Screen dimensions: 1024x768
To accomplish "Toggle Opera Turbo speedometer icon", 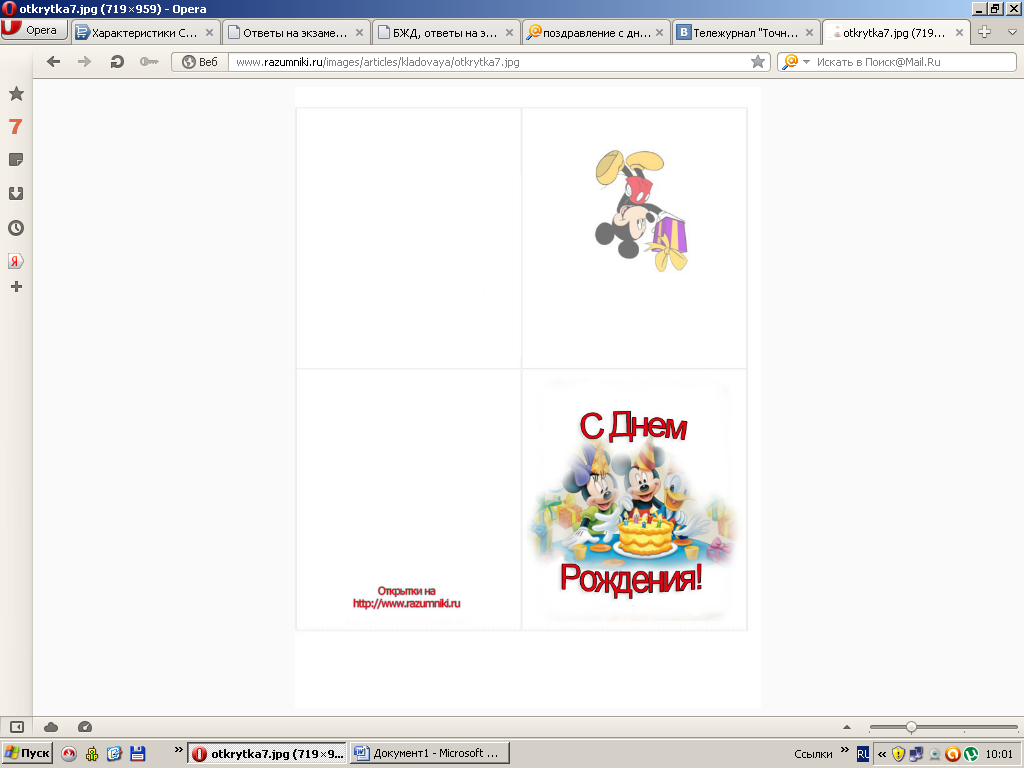I will (x=85, y=727).
